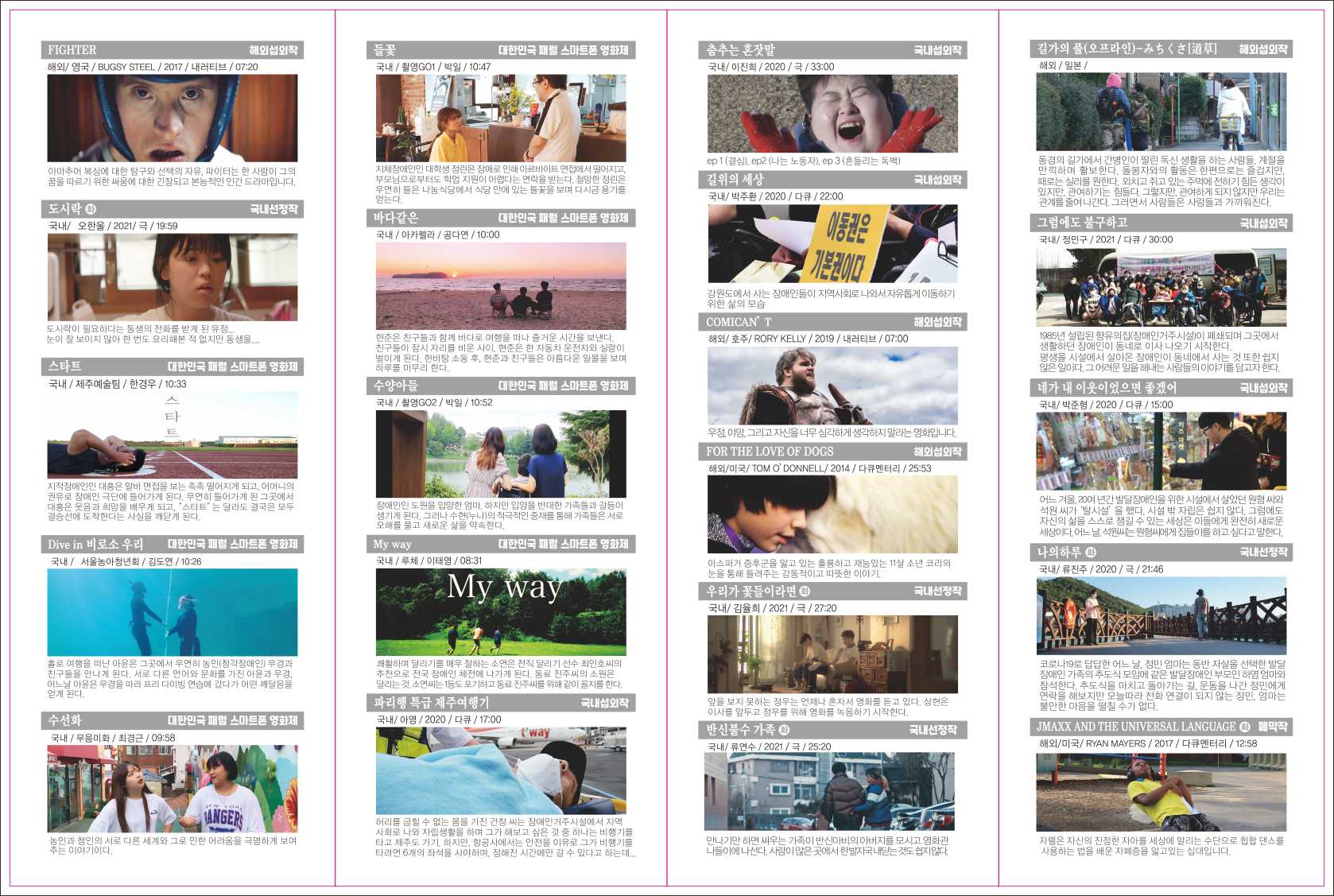Click the circled icon after 반신불수 가족
Viewport: 1334px width, 896px height.
click(784, 730)
